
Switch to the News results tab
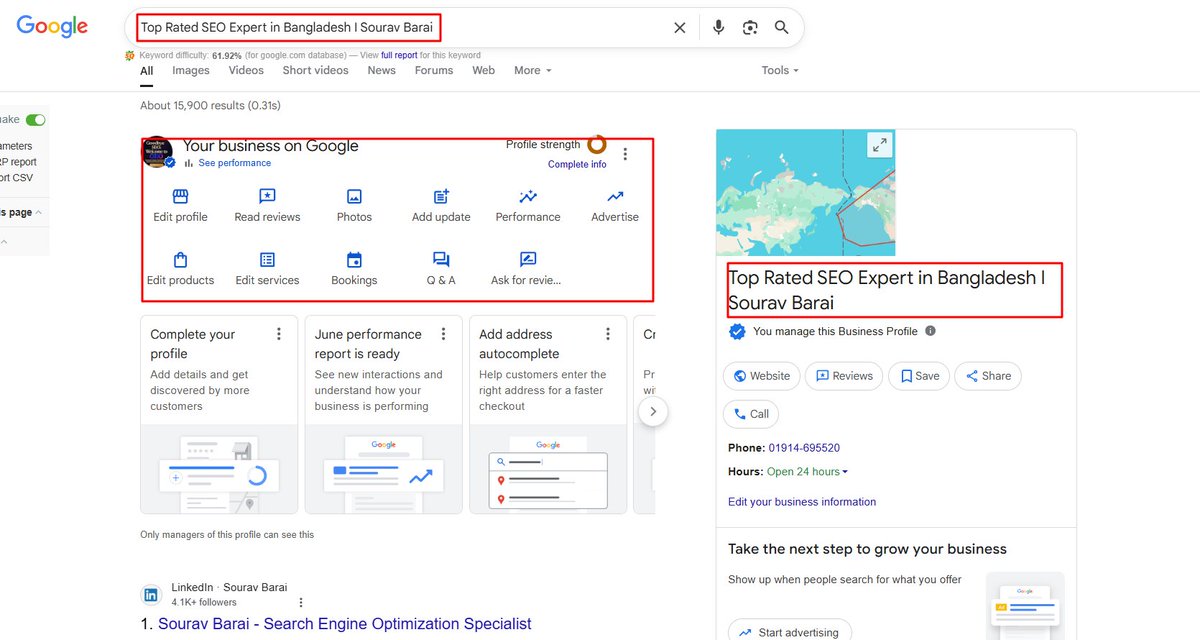(x=381, y=70)
